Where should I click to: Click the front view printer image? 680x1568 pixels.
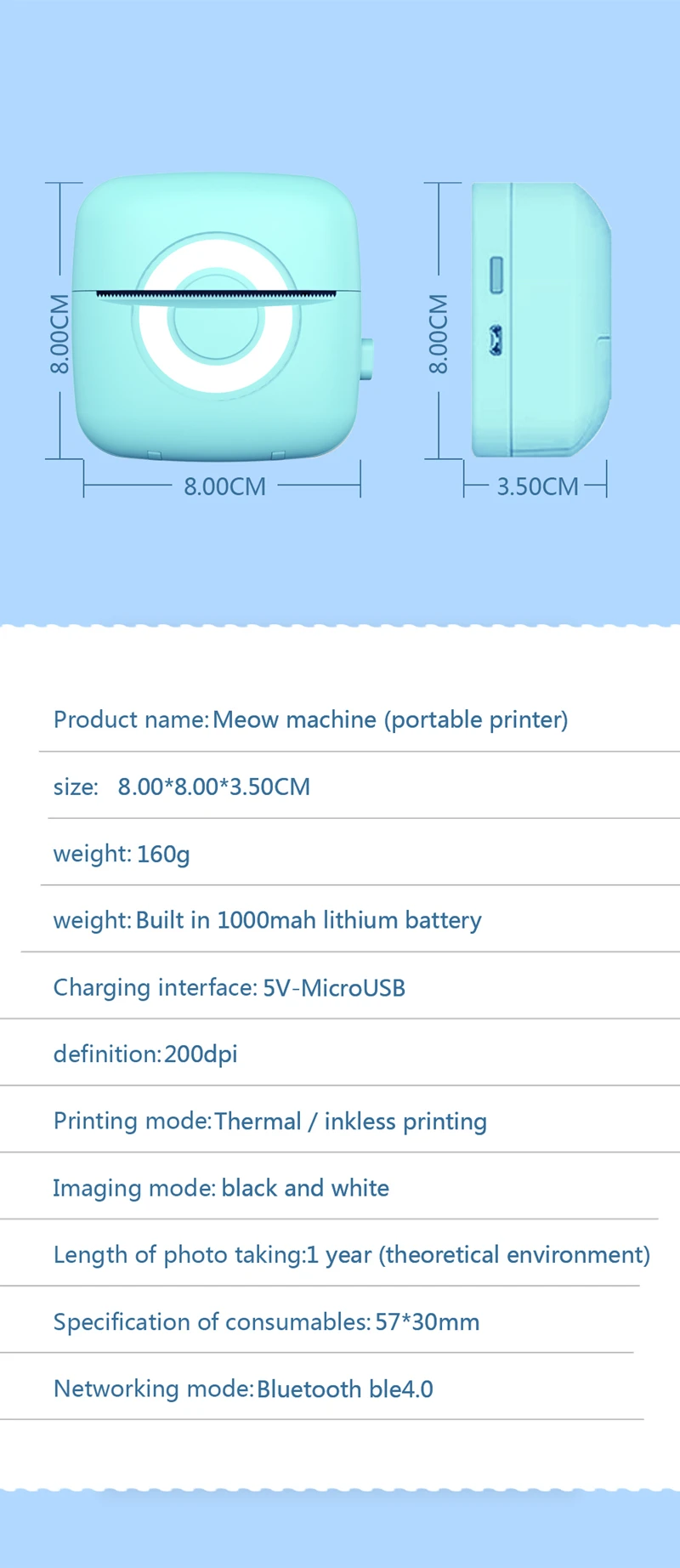223,316
